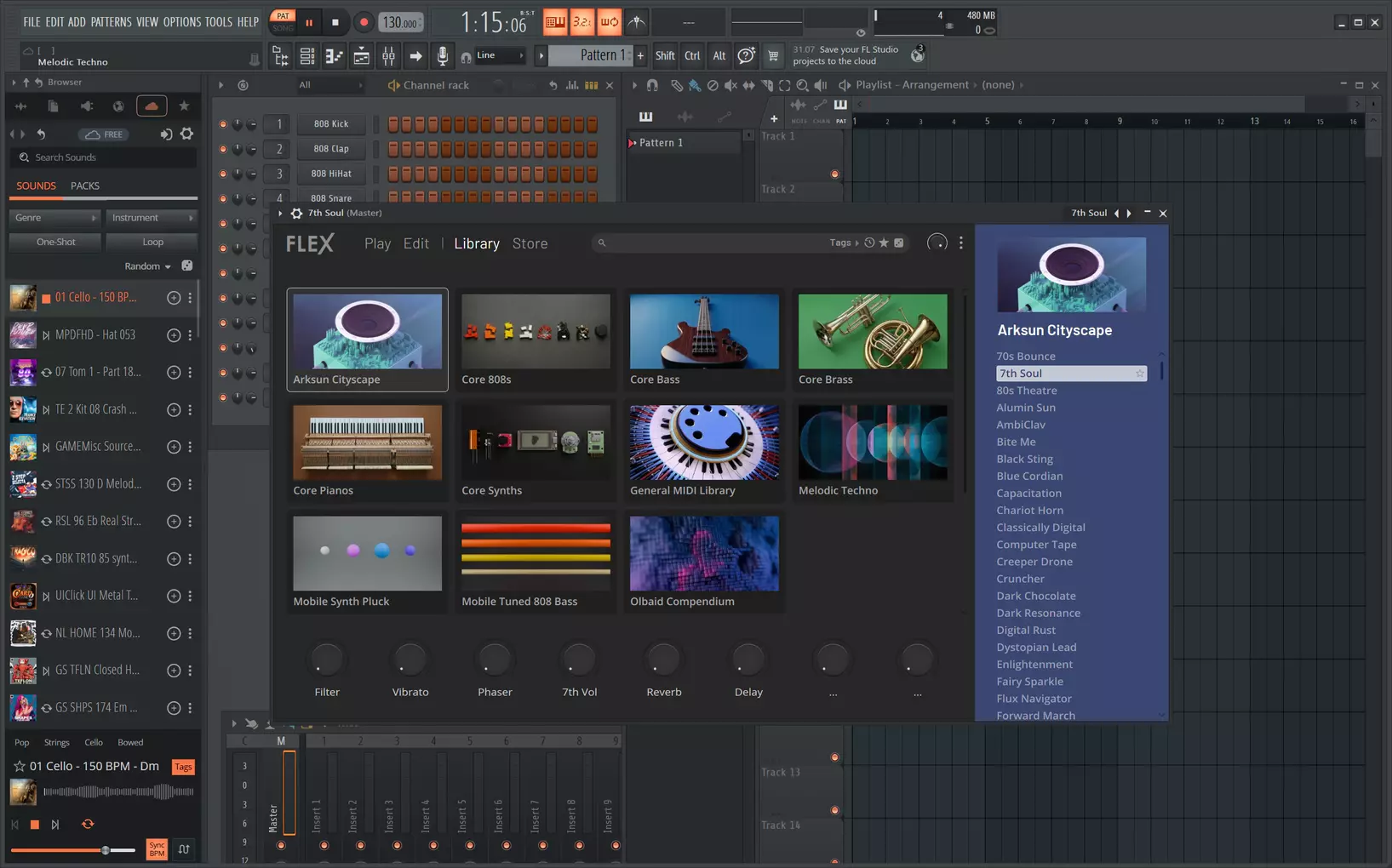Click the Delete tool in Playlist toolbar
This screenshot has height=868, width=1392.
[x=713, y=85]
